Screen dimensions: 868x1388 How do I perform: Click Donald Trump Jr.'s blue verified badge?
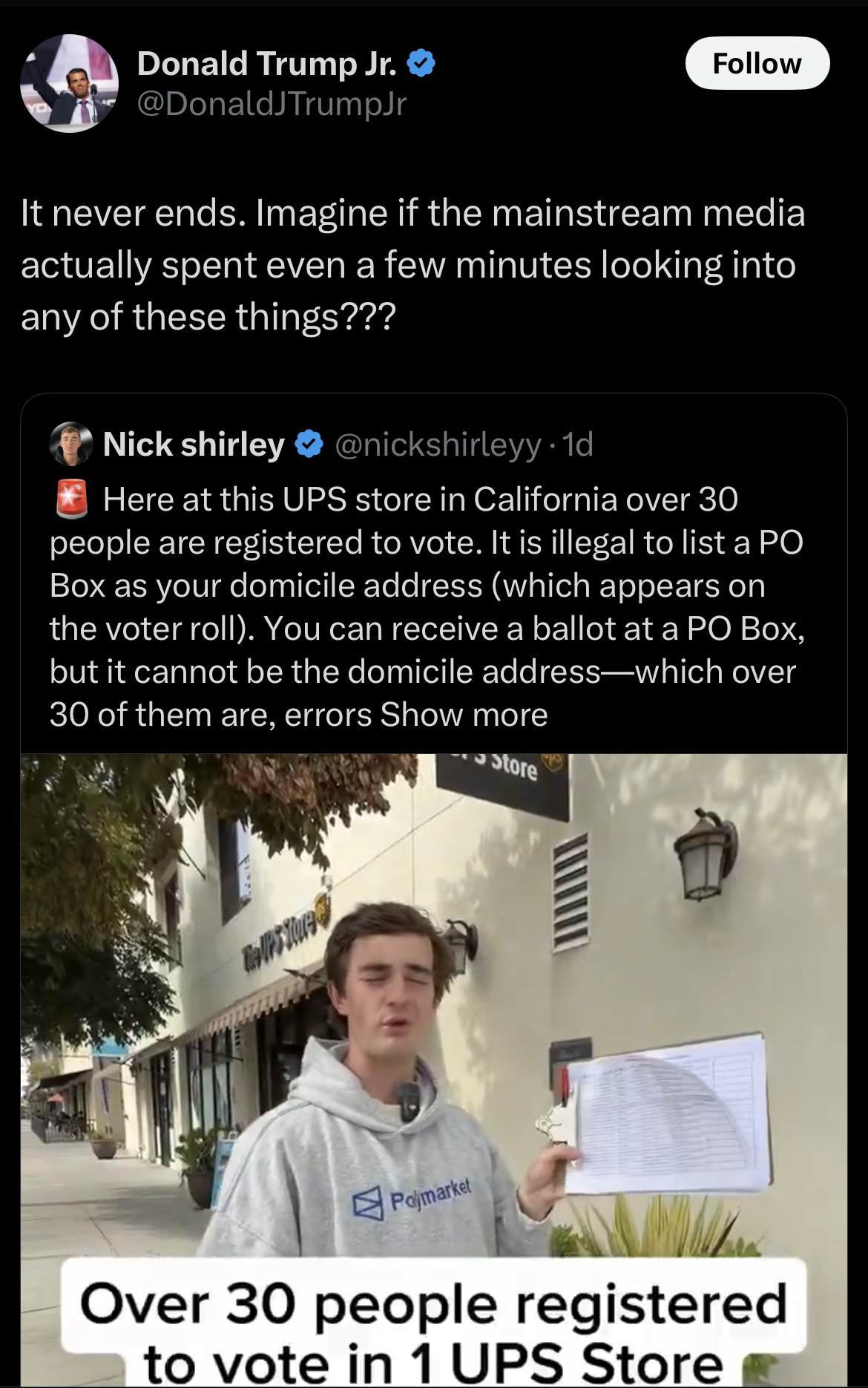coord(421,64)
